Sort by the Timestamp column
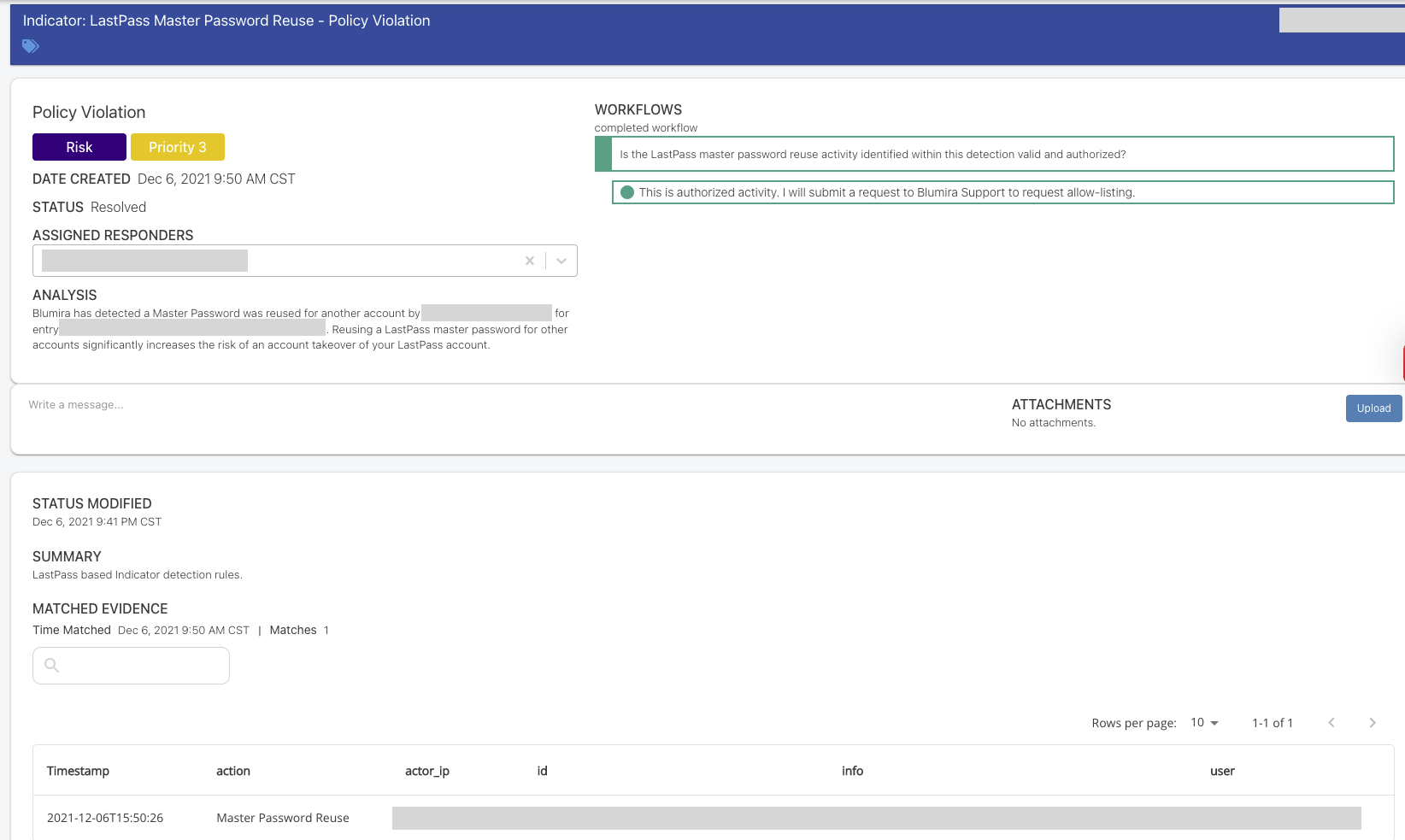Viewport: 1405px width, 840px height. coord(78,771)
